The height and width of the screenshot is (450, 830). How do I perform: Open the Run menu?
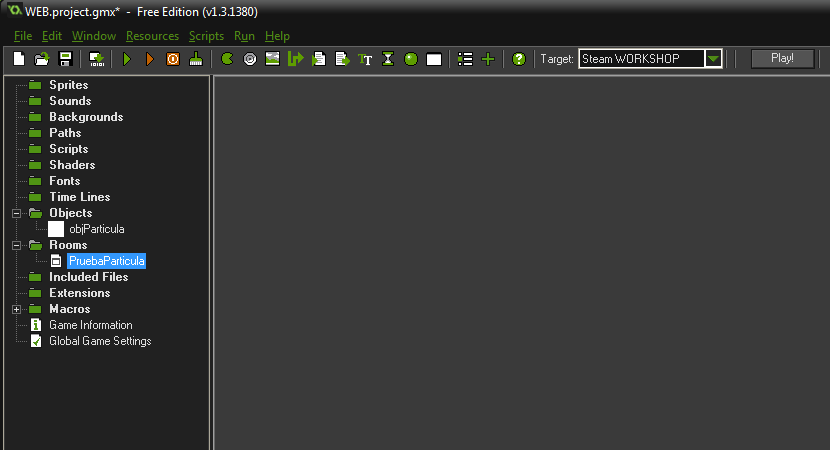[x=245, y=36]
